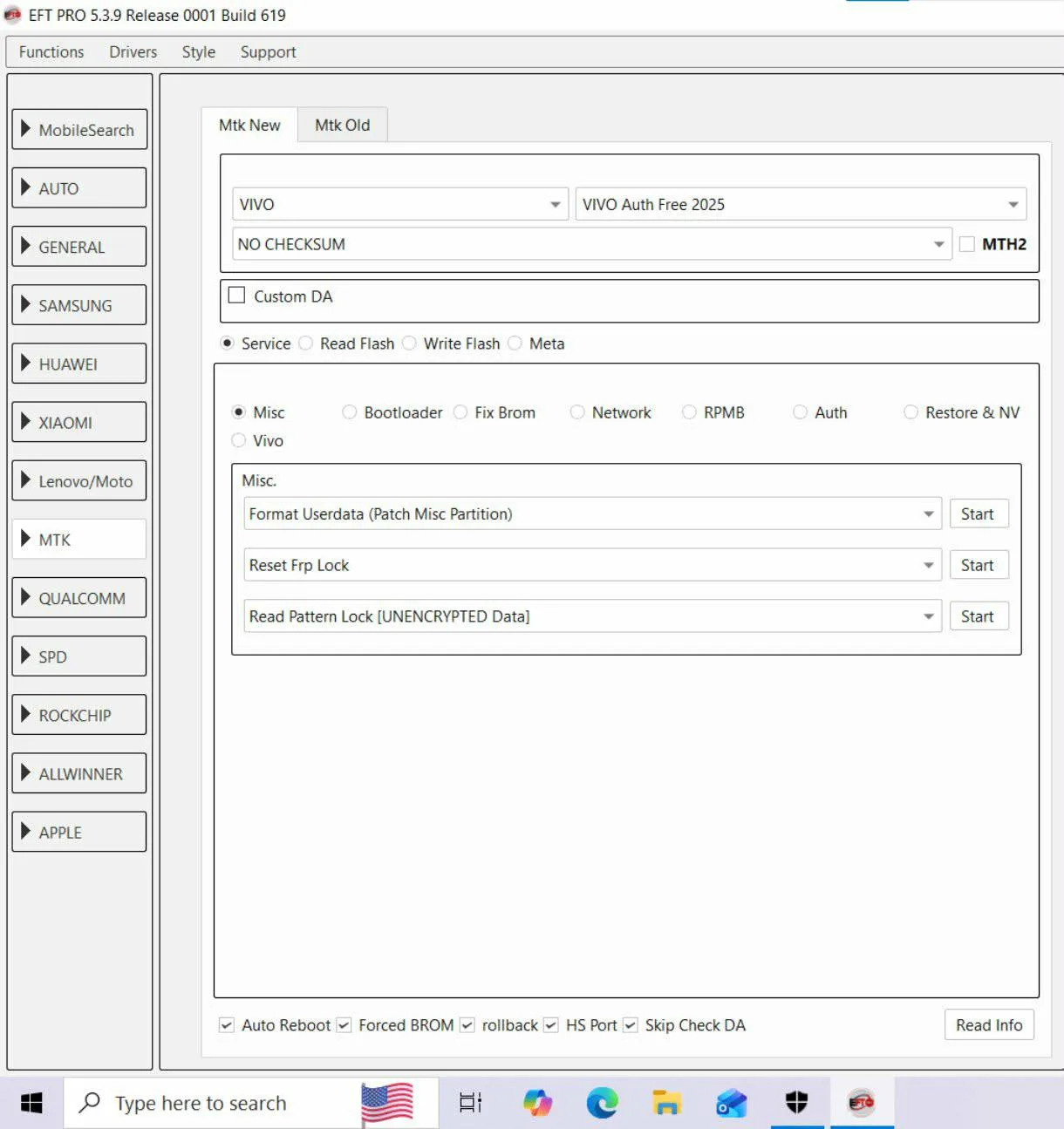Launch Copilot from the taskbar
This screenshot has width=1064, height=1129.
537,1103
